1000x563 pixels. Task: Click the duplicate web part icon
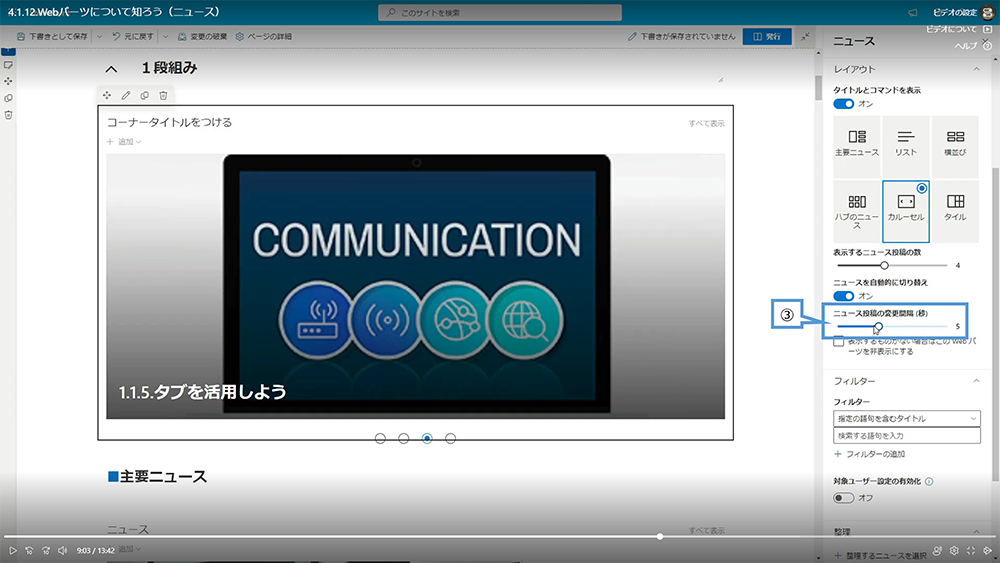pyautogui.click(x=145, y=95)
